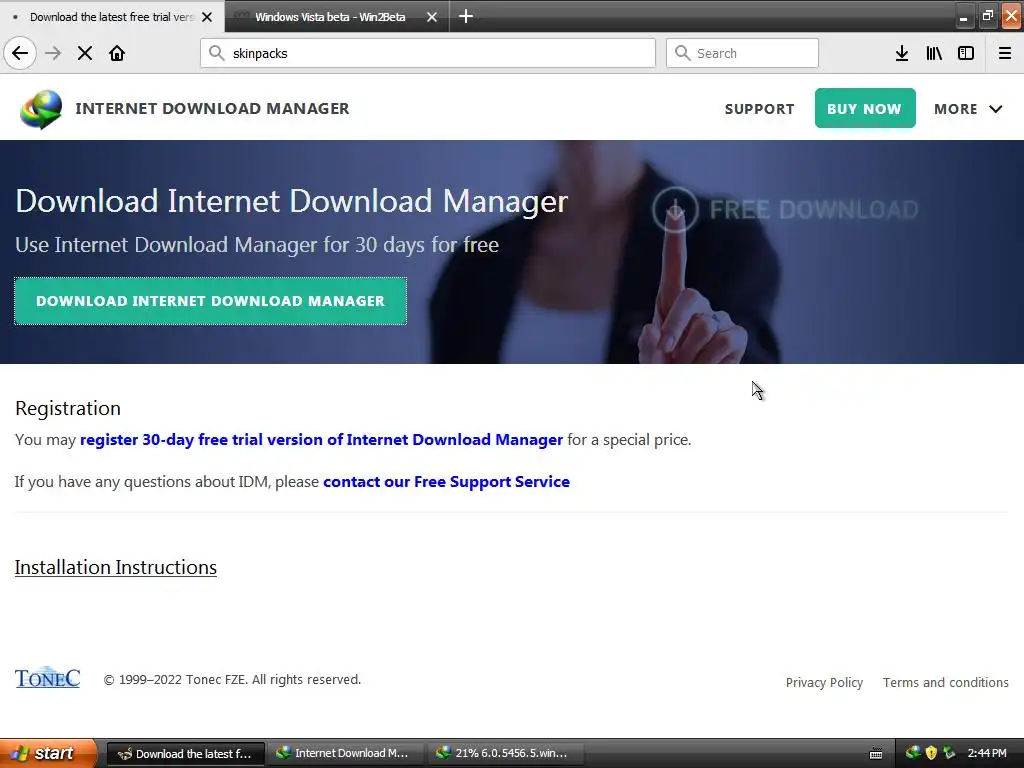
Task: Click the forward navigation arrow
Action: pos(53,53)
